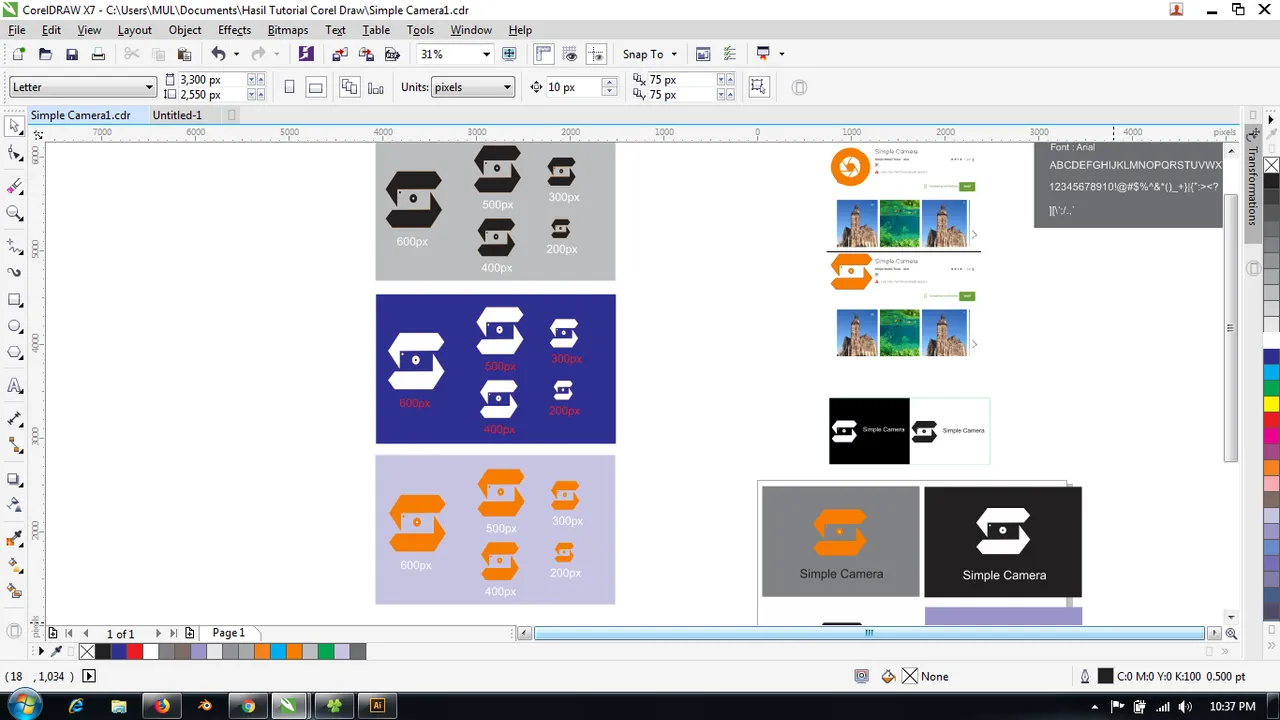Click the Print icon

[98, 54]
